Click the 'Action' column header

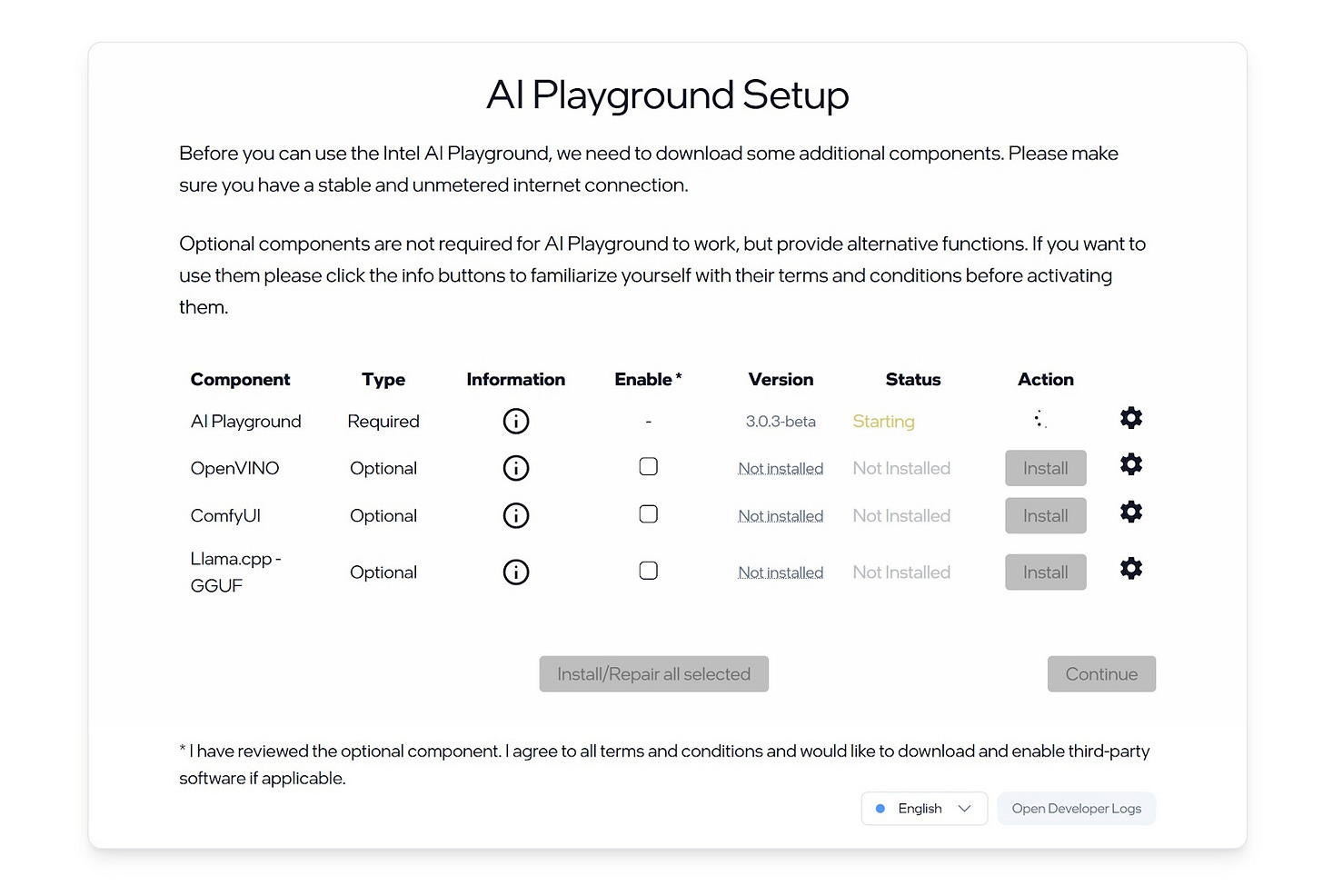click(x=1046, y=380)
